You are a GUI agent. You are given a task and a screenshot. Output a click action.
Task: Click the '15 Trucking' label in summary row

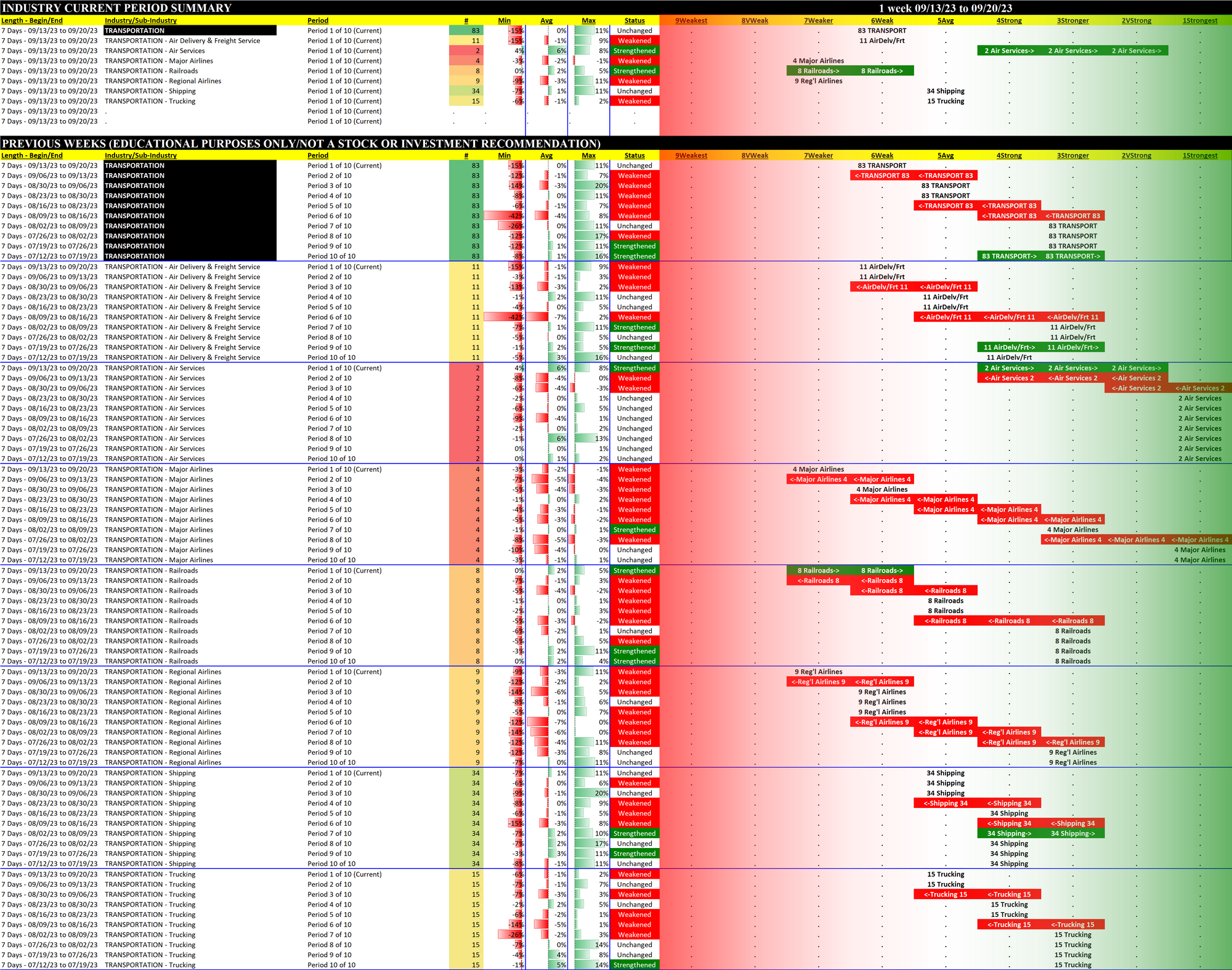(945, 101)
